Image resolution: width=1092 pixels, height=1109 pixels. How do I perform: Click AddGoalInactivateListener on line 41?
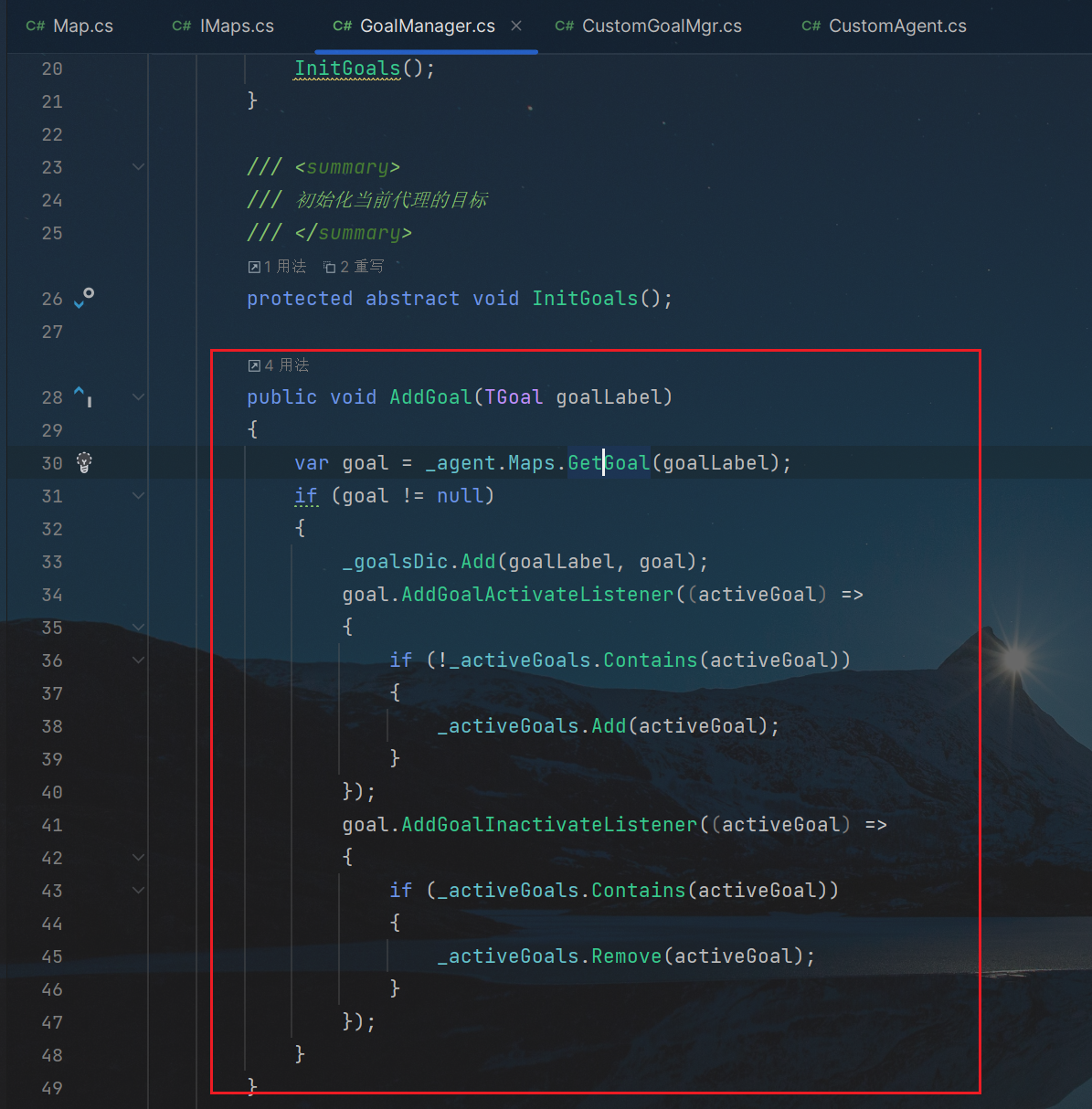point(549,825)
